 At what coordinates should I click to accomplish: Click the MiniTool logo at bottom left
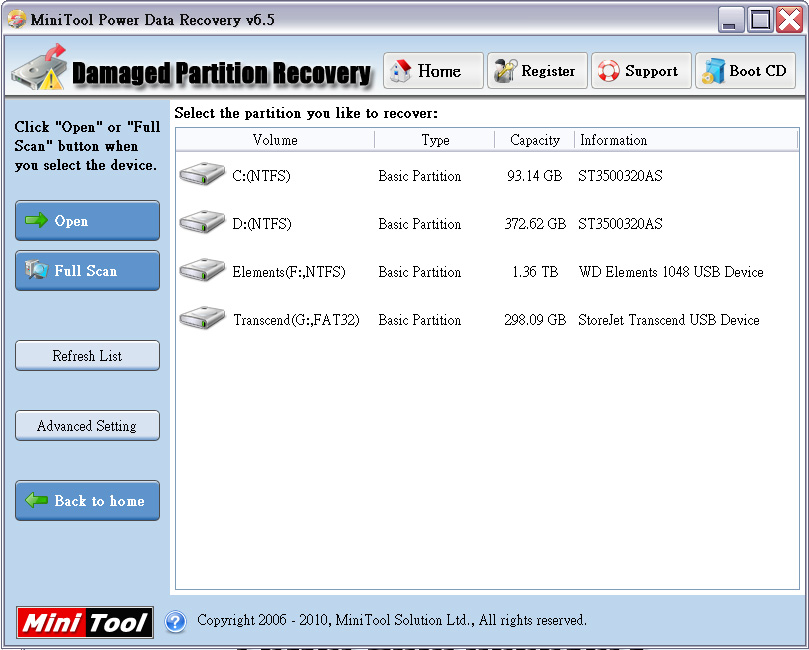pyautogui.click(x=84, y=621)
